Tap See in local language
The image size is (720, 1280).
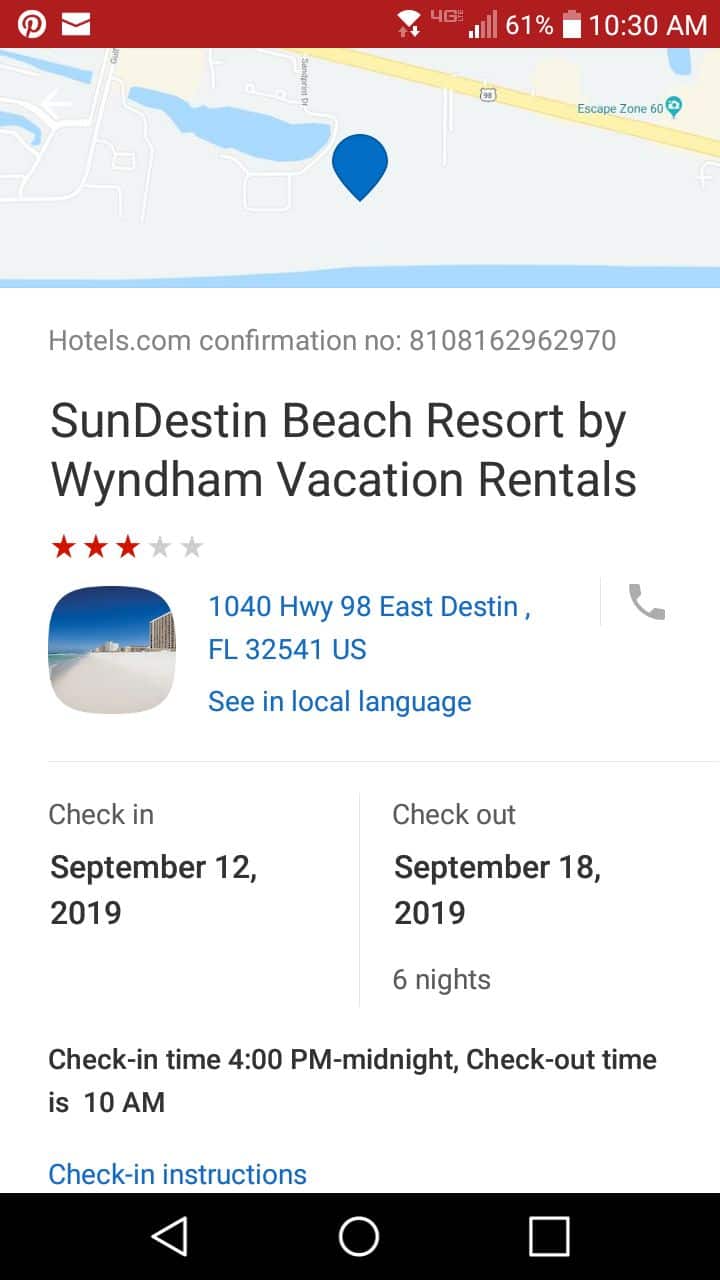(x=339, y=702)
